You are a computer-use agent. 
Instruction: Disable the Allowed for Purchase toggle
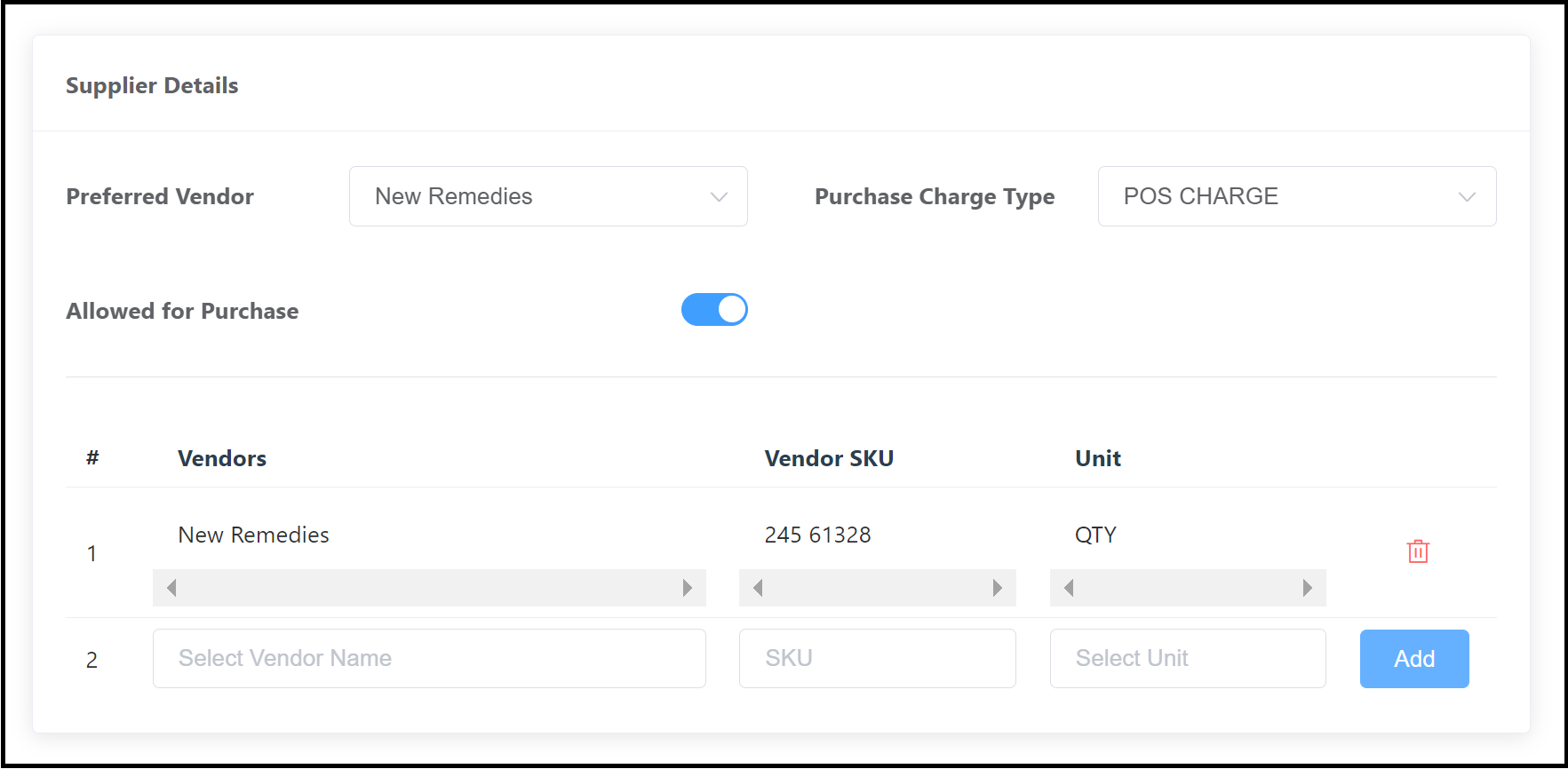point(714,309)
